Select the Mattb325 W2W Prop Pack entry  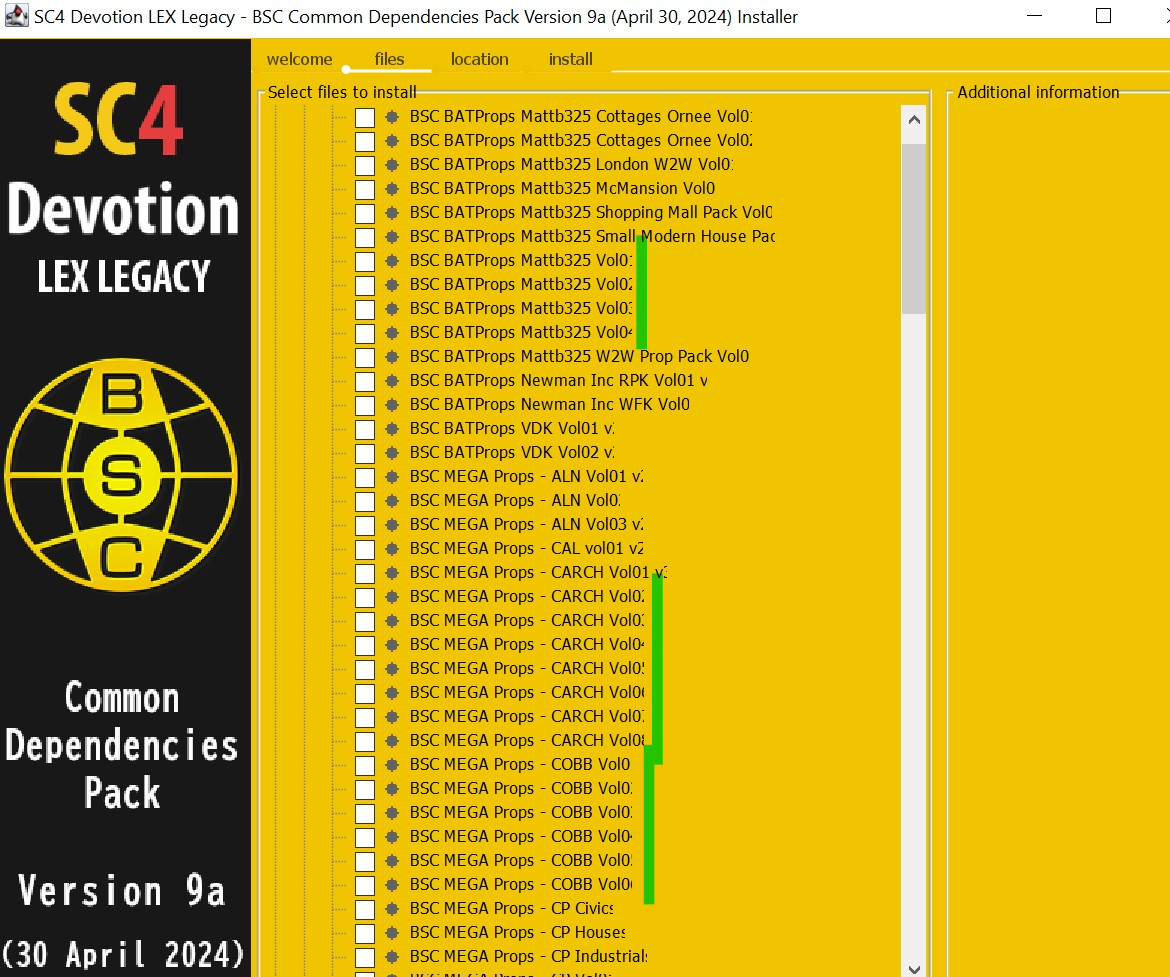click(x=579, y=356)
